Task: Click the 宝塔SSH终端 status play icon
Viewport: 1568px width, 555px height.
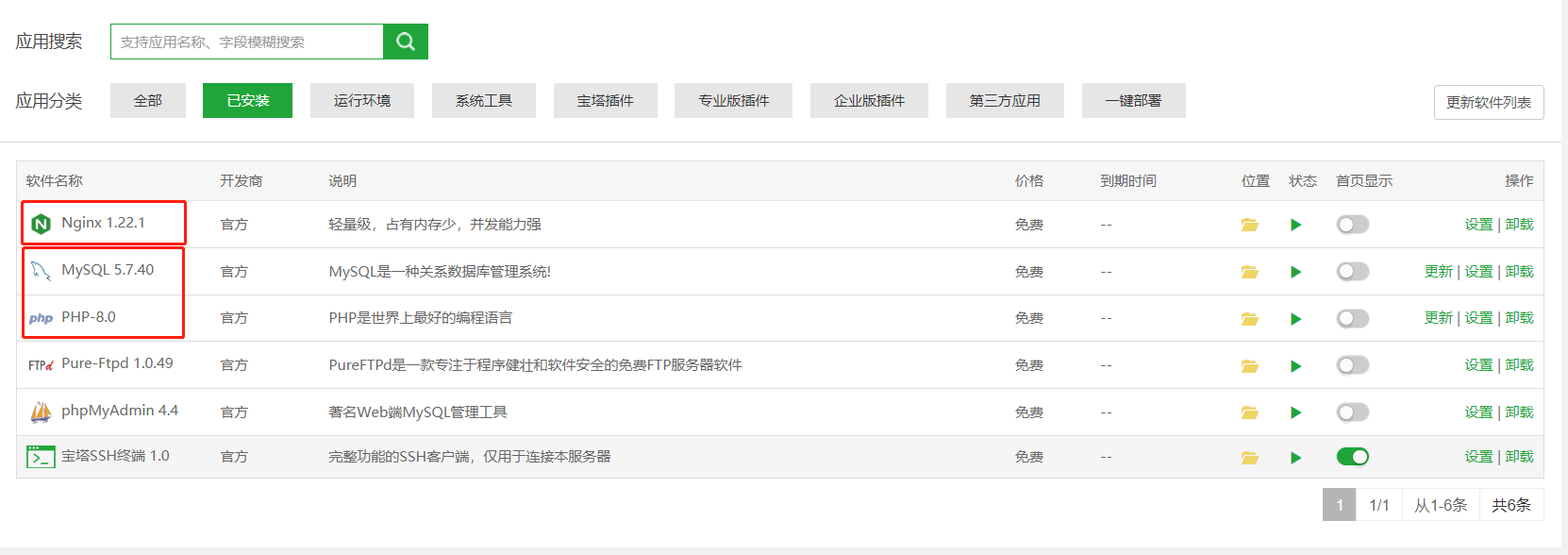Action: [1296, 458]
